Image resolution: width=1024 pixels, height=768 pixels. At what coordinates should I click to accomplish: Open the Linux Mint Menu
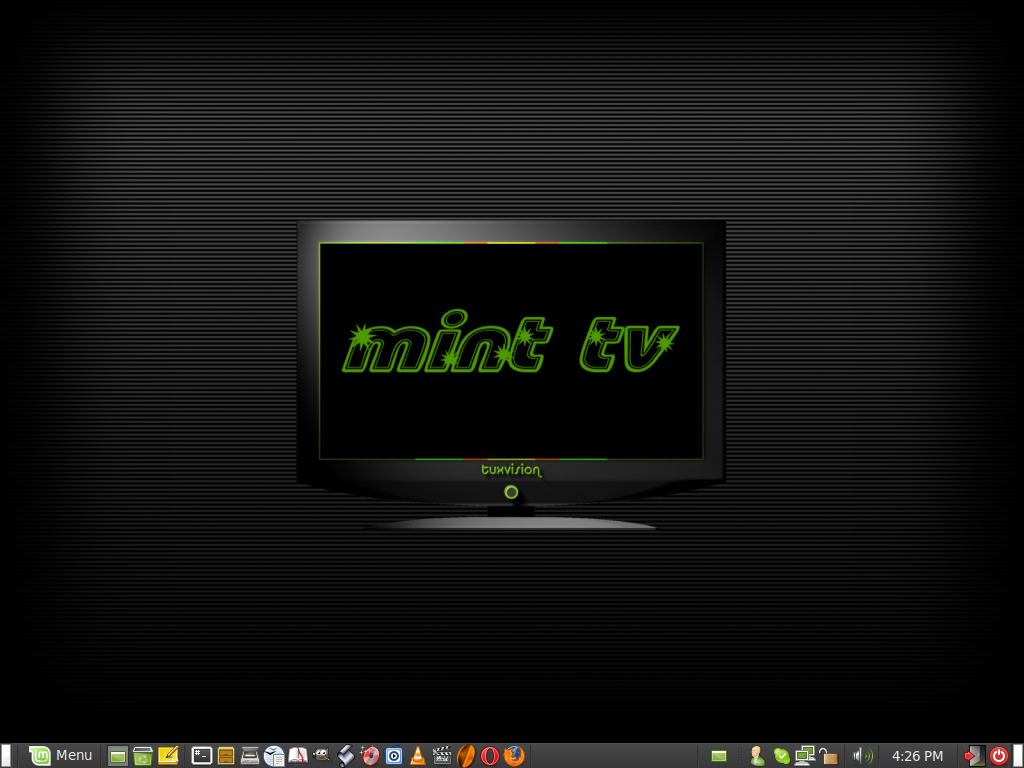(x=61, y=756)
